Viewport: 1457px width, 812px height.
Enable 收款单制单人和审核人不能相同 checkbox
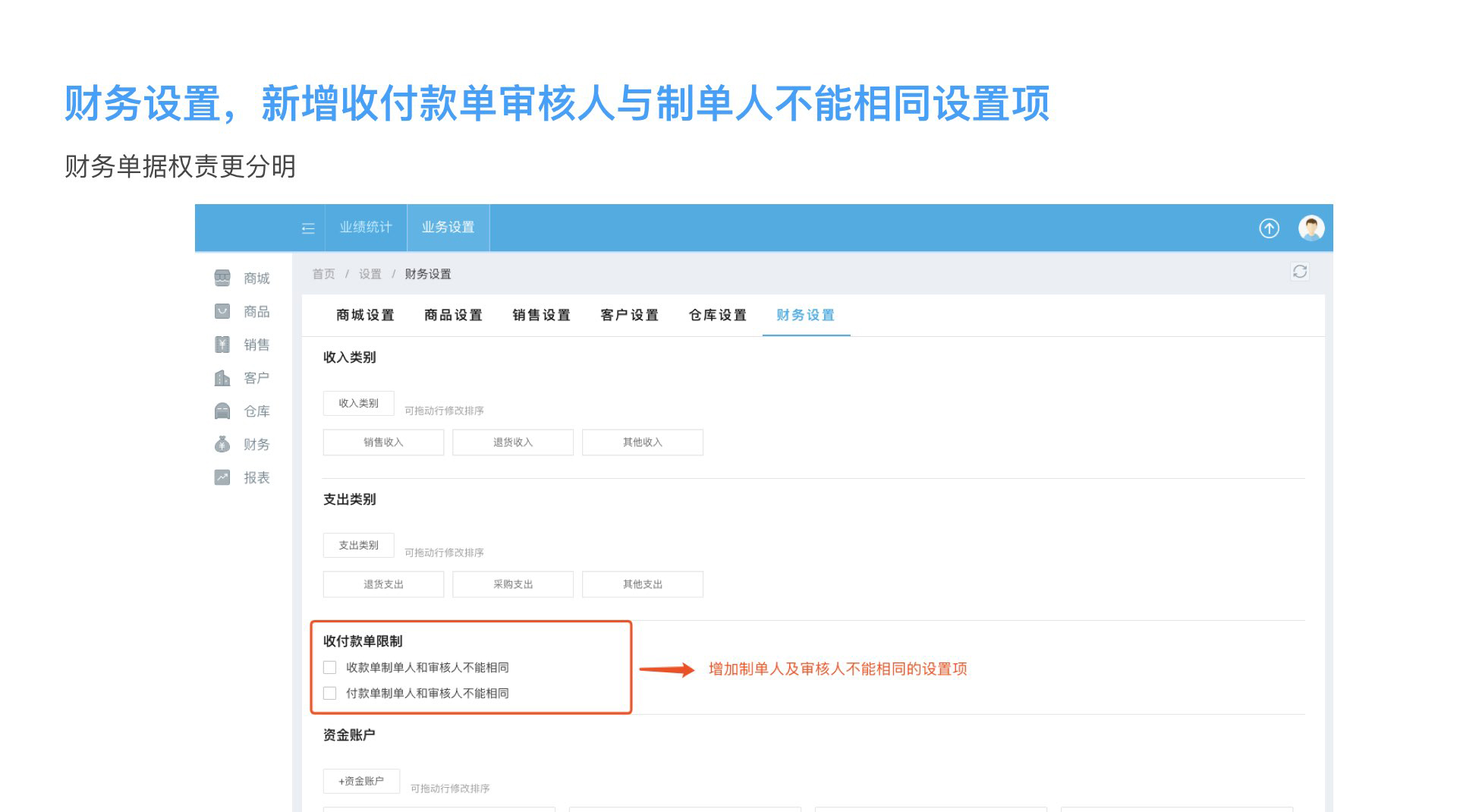tap(330, 668)
